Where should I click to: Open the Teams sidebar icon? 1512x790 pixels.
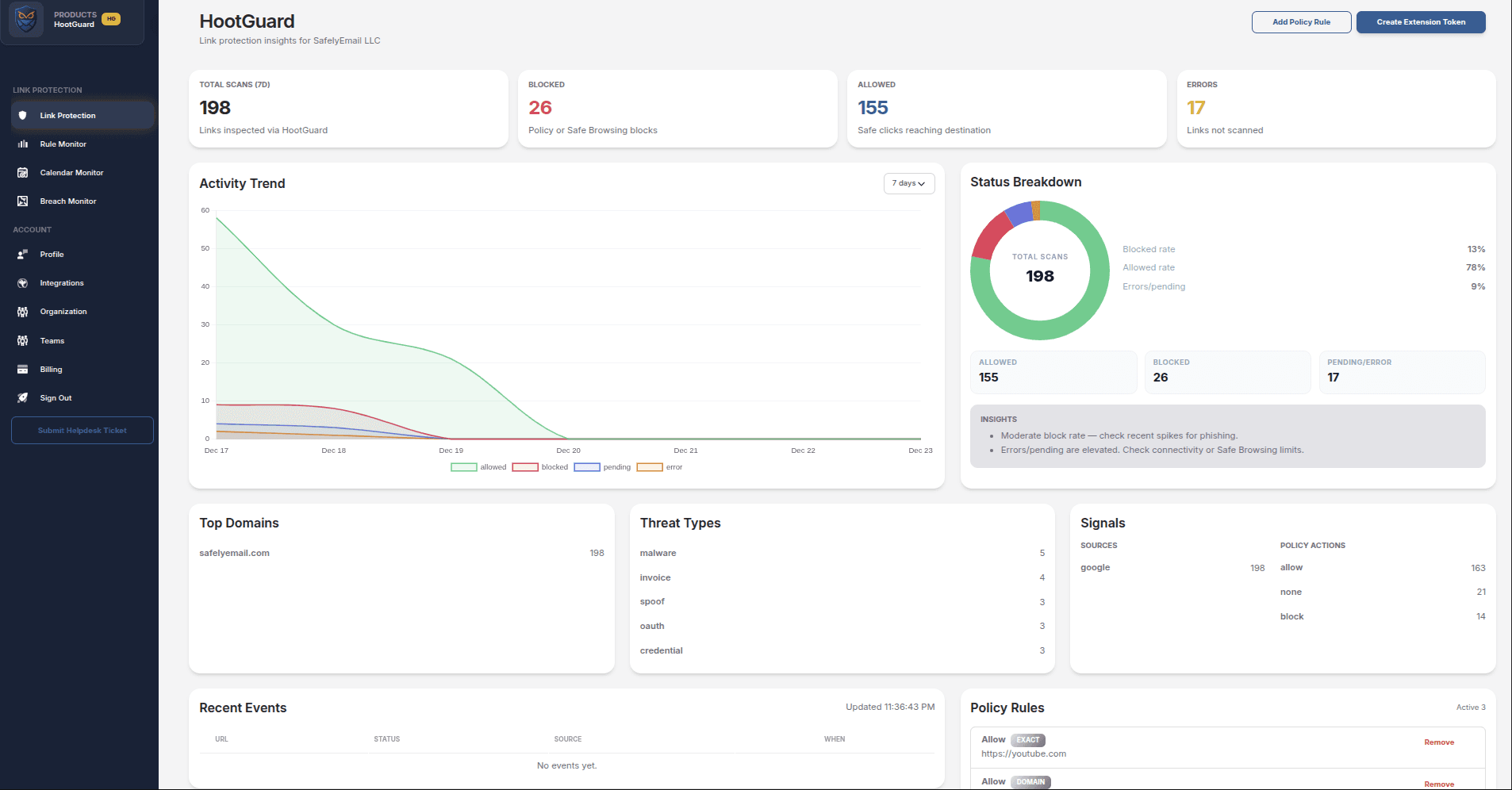click(25, 340)
